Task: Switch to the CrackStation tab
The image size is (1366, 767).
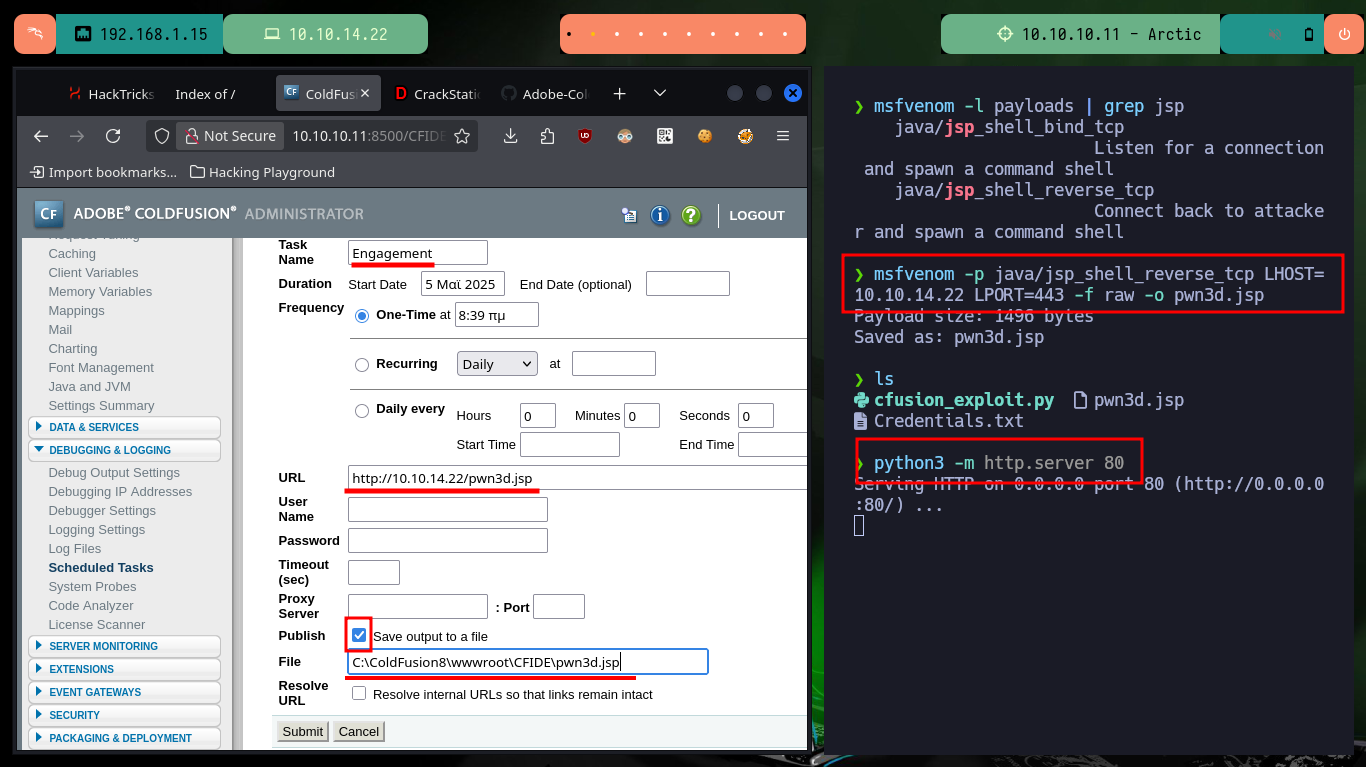Action: pos(437,93)
